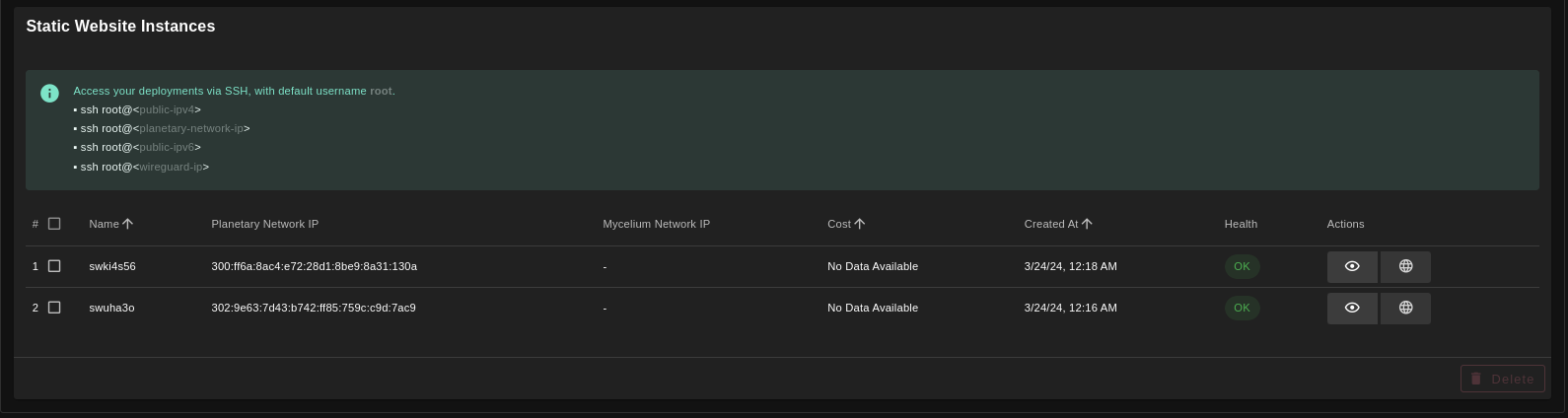
Task: Click the Static Website Instances heading
Action: 120,27
